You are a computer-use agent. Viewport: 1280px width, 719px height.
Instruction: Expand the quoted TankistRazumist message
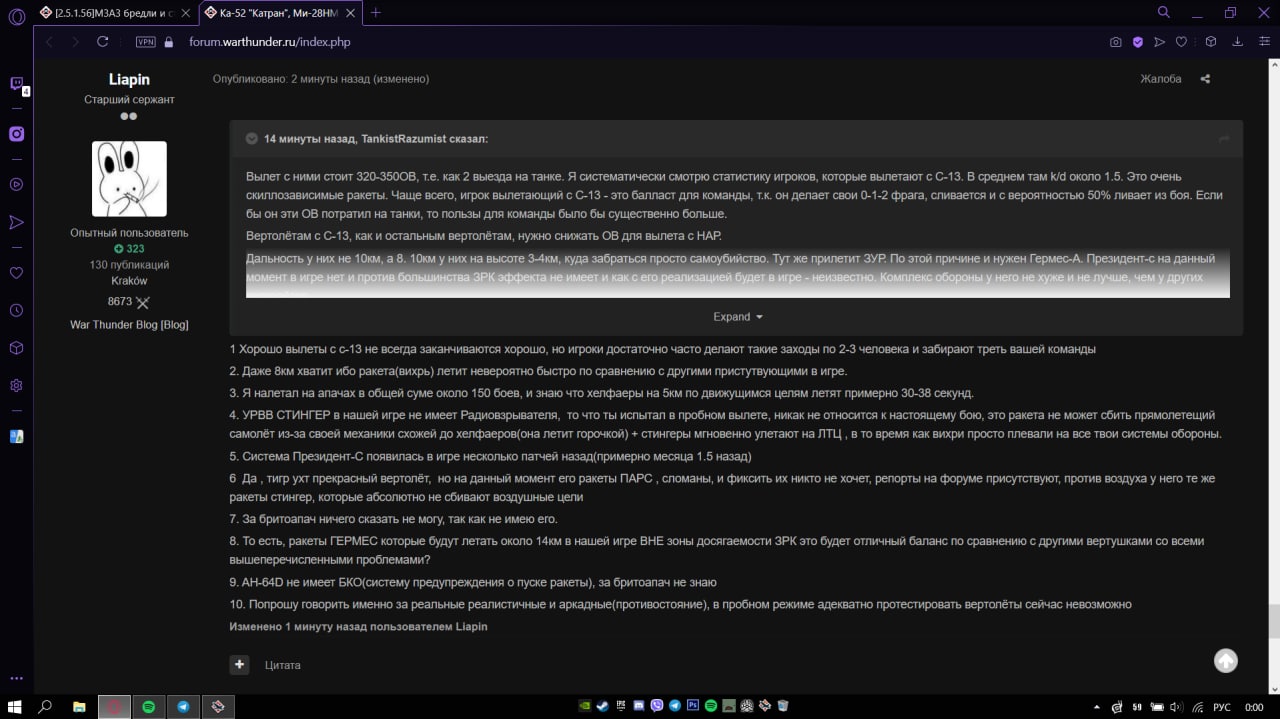point(737,317)
